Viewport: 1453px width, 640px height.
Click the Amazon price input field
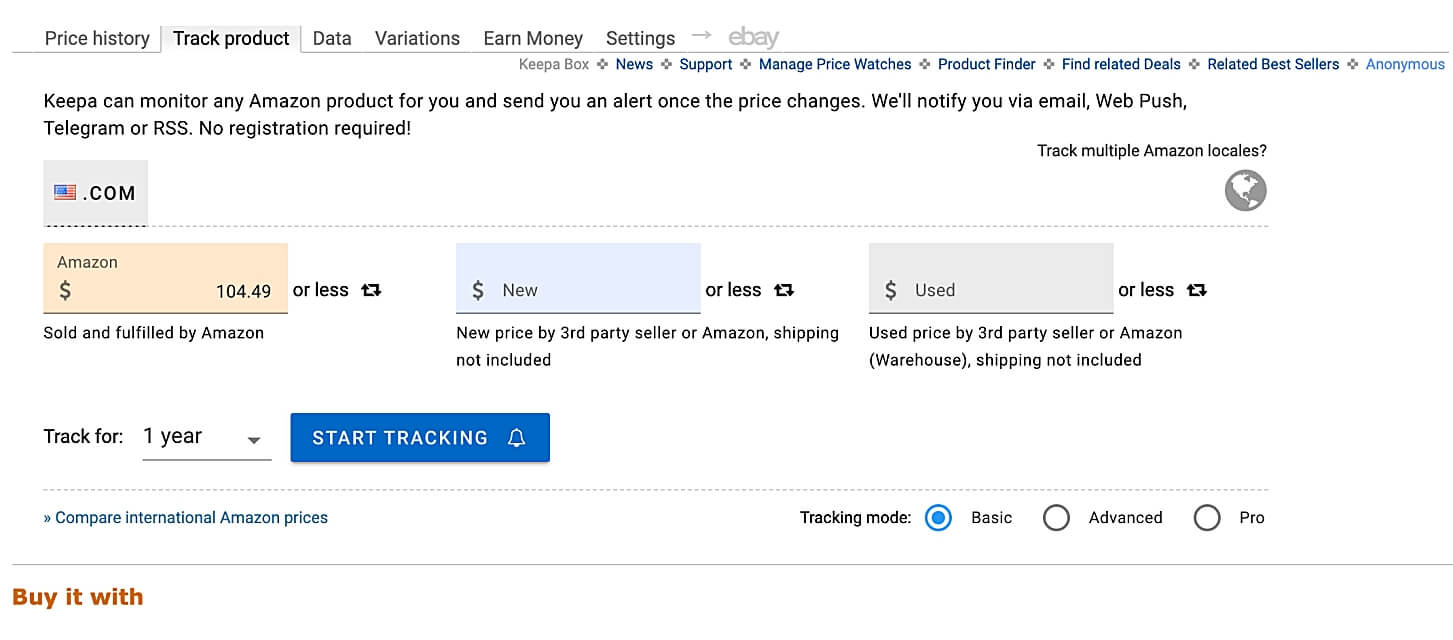coord(166,279)
